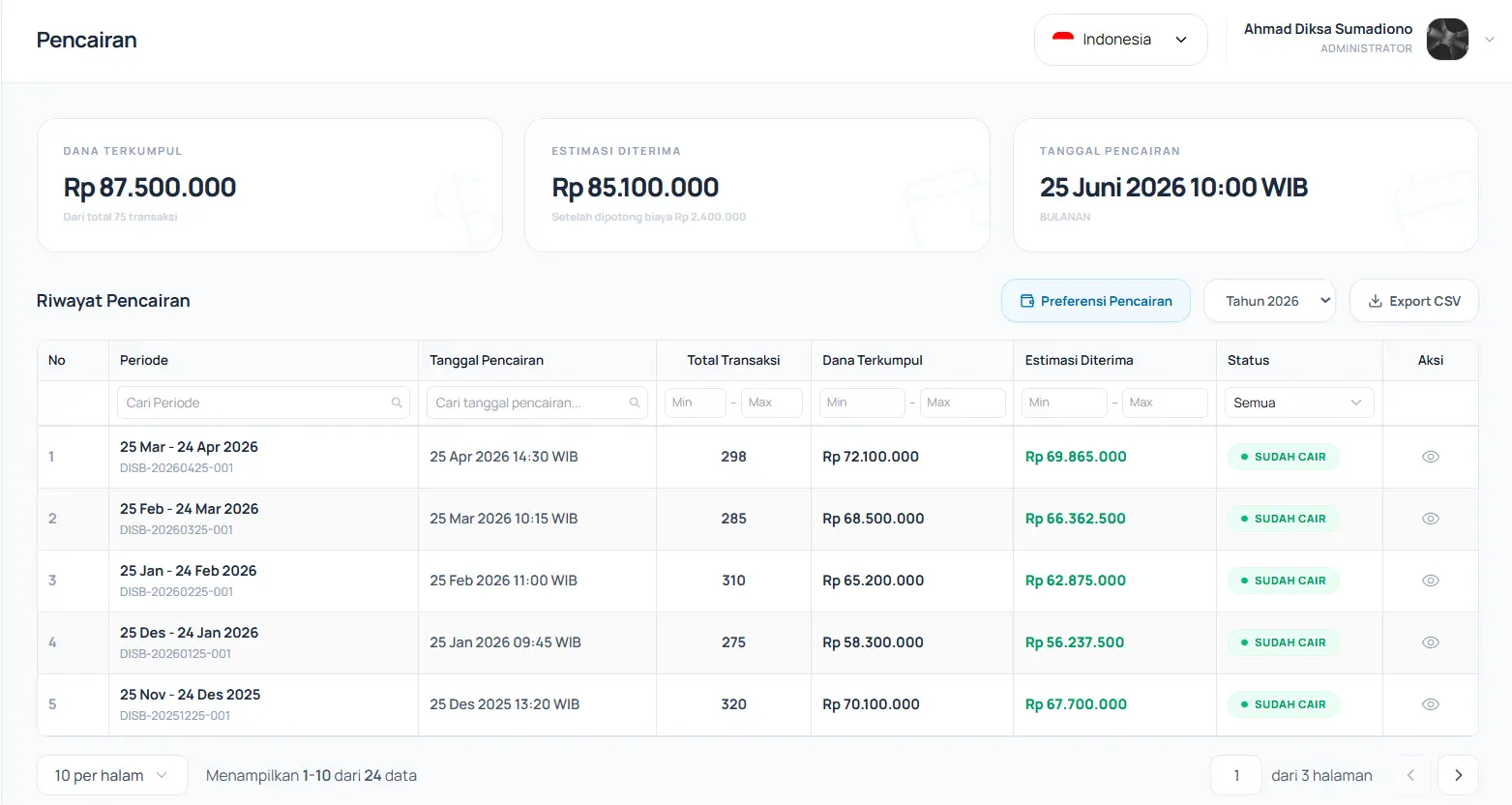Open Preferensi Pencairan settings
1512x805 pixels.
1096,301
